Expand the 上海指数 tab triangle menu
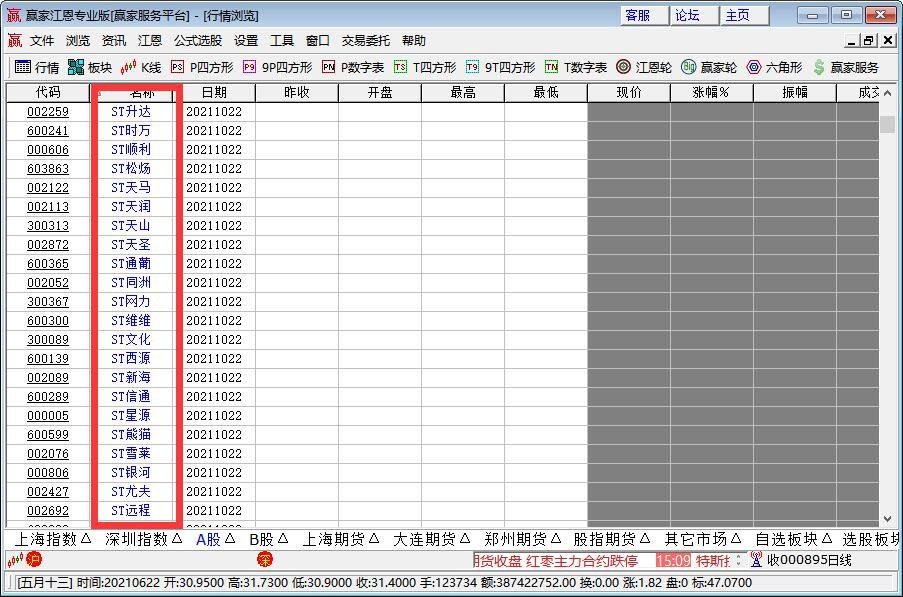This screenshot has width=903, height=597. point(86,538)
